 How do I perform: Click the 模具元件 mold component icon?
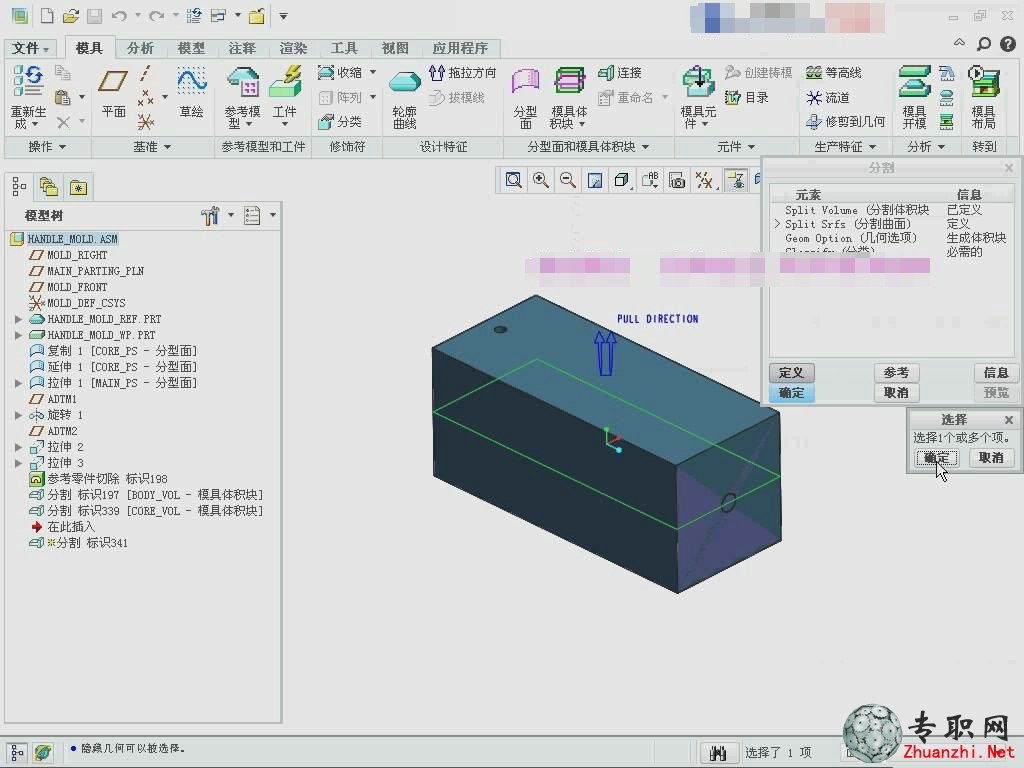(x=698, y=83)
